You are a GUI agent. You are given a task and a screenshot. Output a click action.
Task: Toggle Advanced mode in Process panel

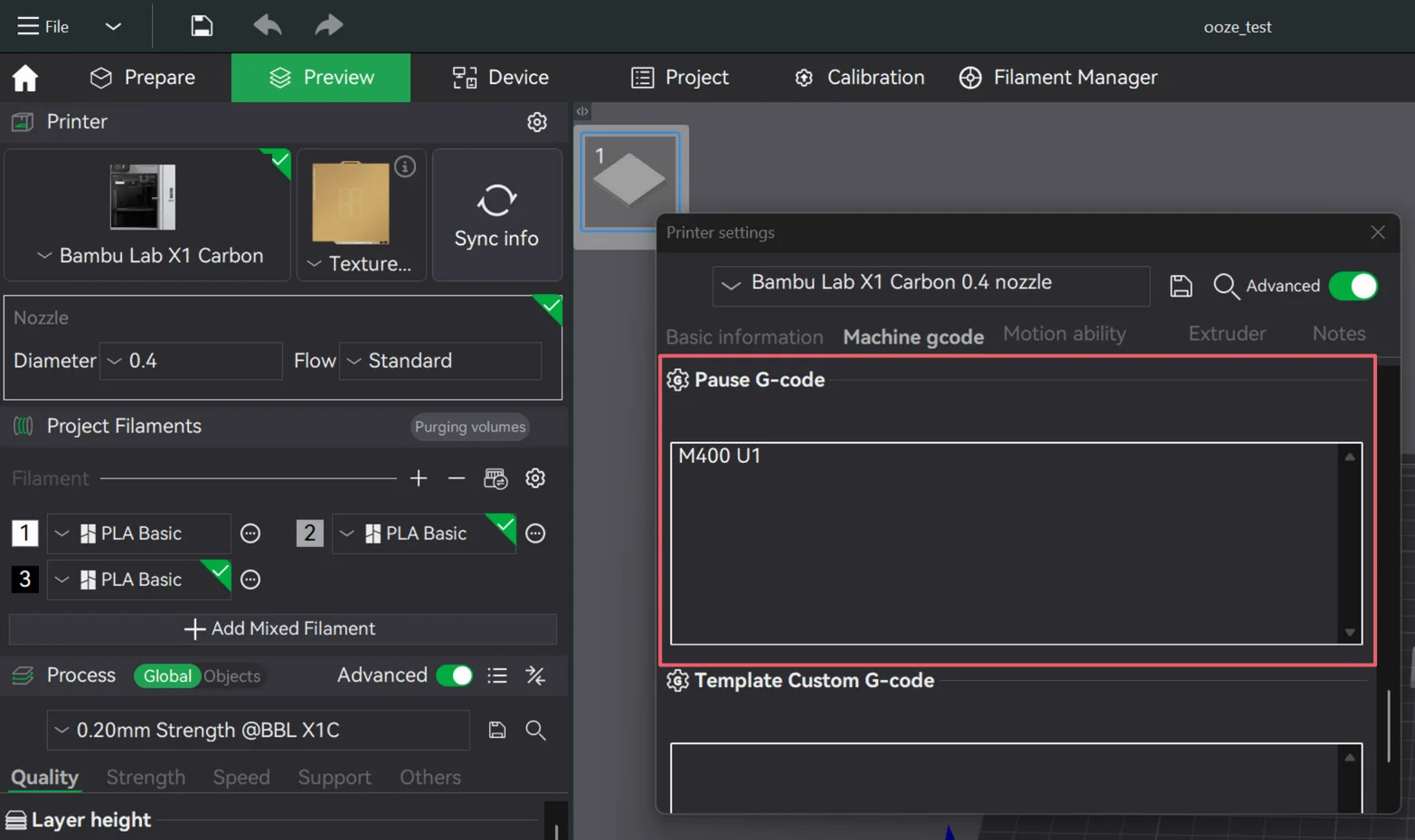pyautogui.click(x=455, y=676)
